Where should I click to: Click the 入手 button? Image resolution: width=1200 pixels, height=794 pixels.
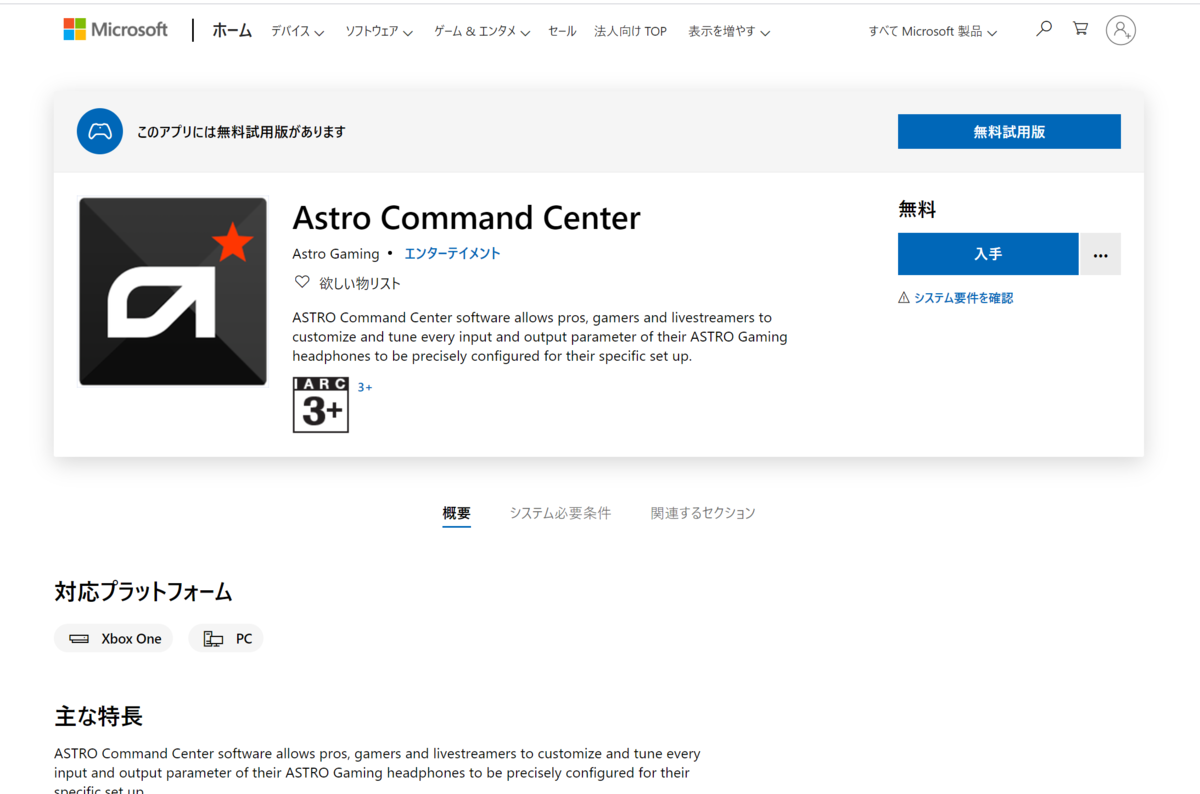coord(988,254)
